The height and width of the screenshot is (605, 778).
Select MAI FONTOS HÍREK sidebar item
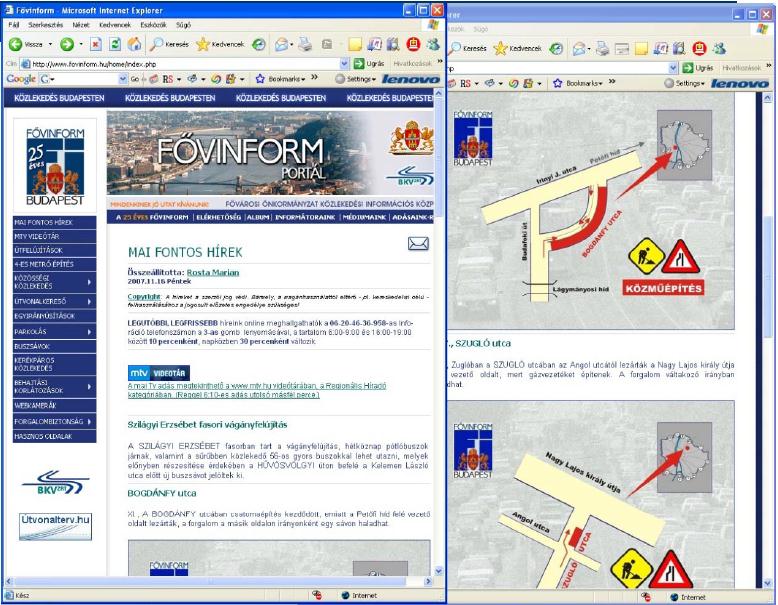coord(55,222)
